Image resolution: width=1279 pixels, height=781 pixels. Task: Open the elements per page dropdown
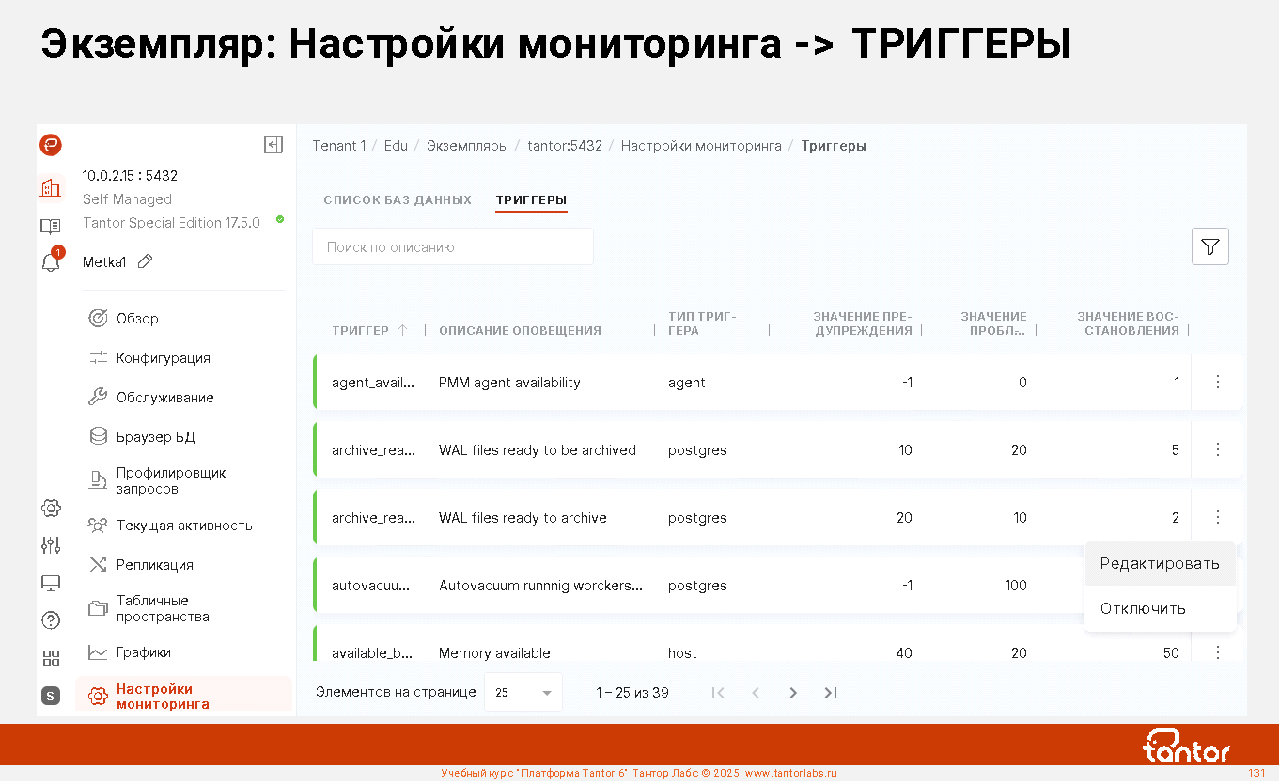coord(523,693)
